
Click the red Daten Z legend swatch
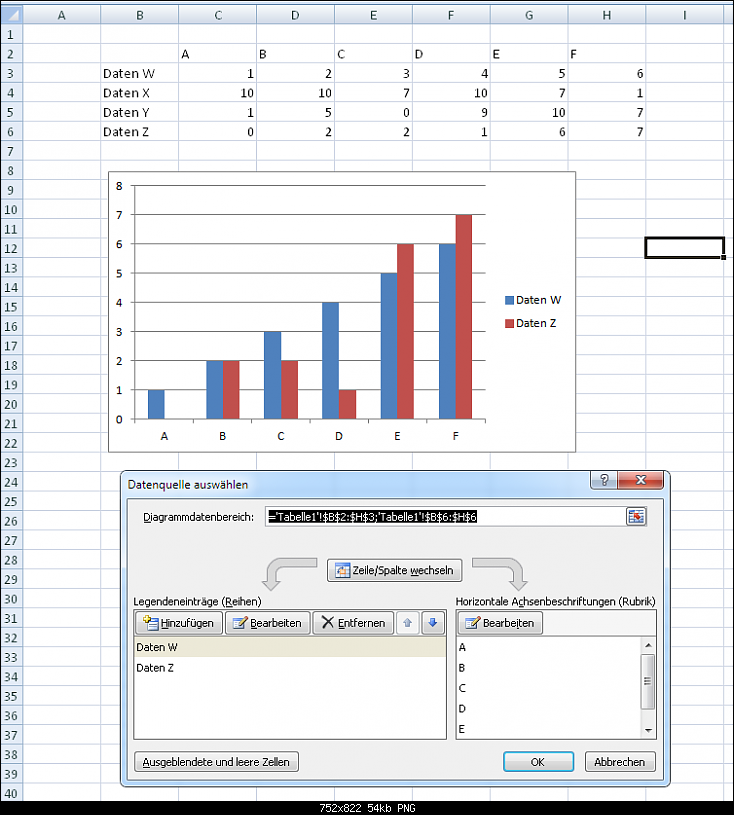point(509,323)
